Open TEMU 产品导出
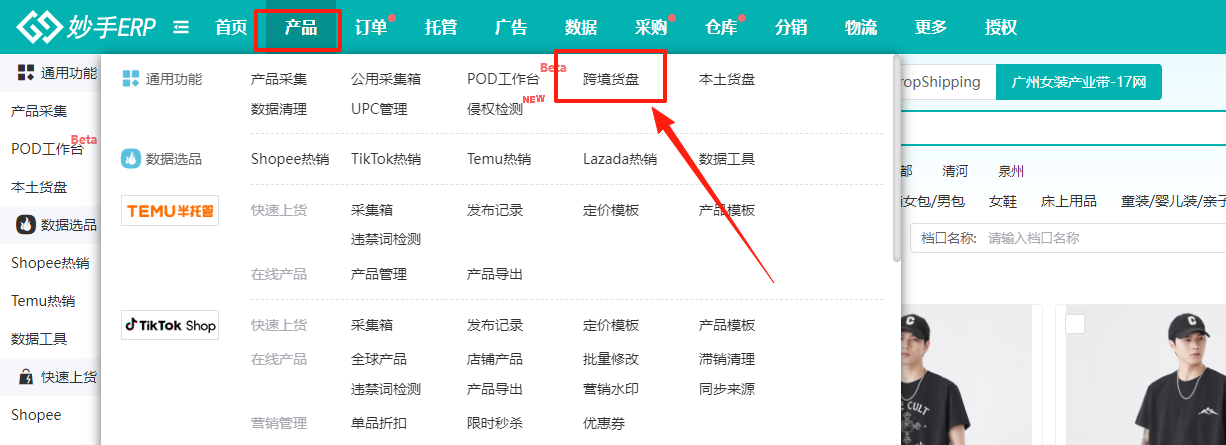1226x445 pixels. point(495,274)
